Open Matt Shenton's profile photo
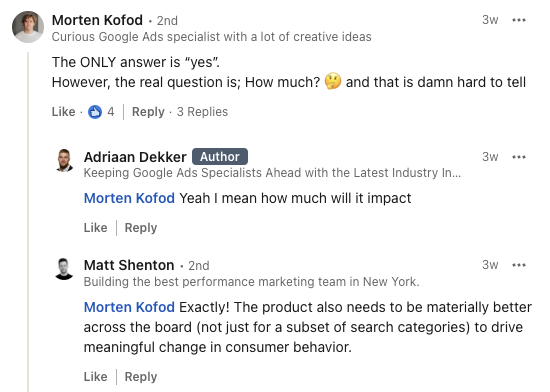This screenshot has height=392, width=550. pos(64,269)
